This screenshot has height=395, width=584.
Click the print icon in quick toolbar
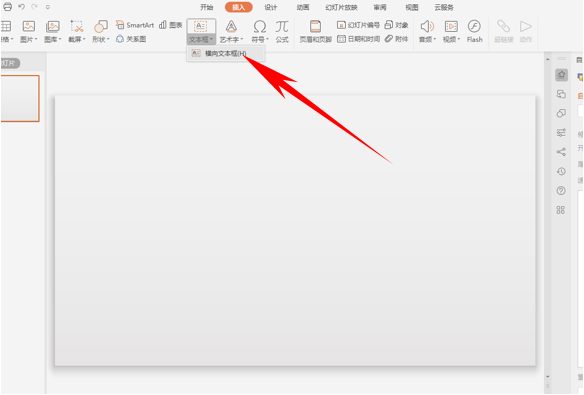[x=7, y=7]
